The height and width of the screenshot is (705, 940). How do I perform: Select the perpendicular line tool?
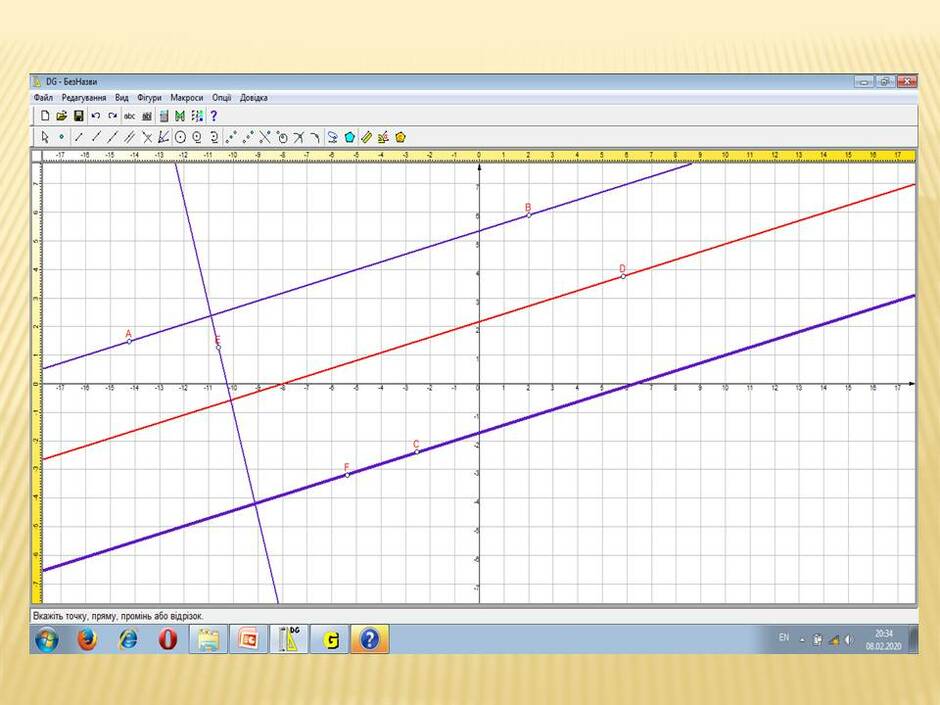point(147,137)
